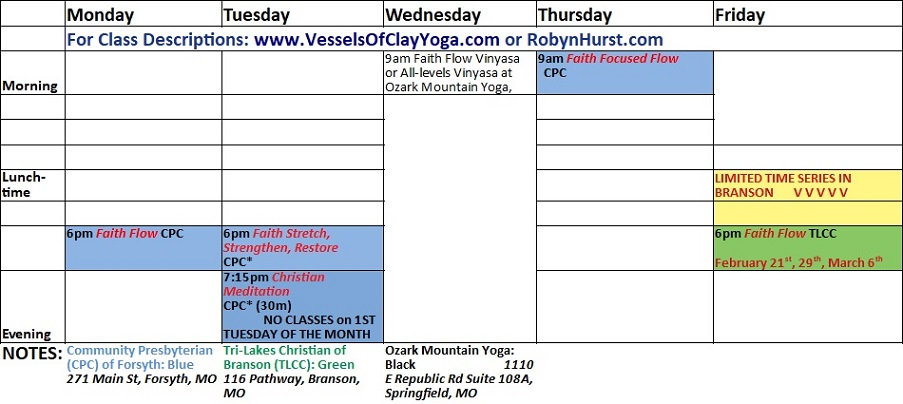Click the Morning row label

tap(30, 86)
